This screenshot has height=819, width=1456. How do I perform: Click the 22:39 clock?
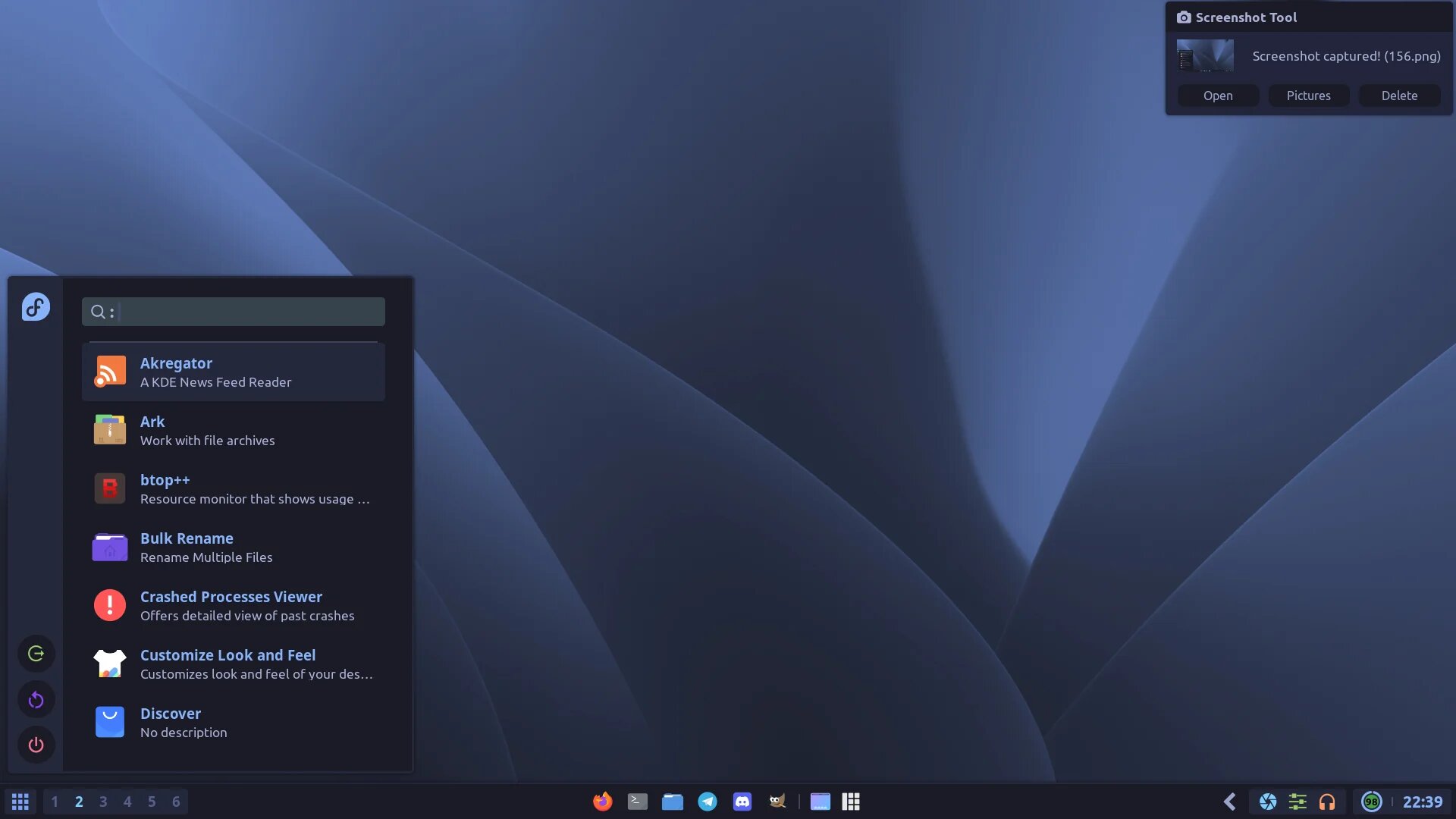point(1423,802)
